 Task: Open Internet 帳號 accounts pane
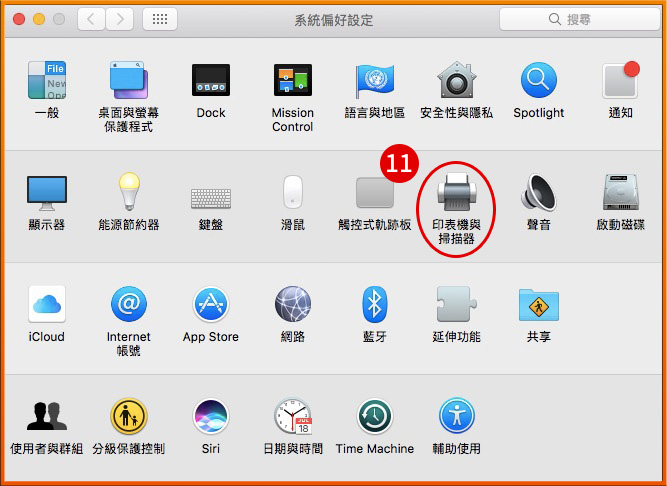point(128,304)
